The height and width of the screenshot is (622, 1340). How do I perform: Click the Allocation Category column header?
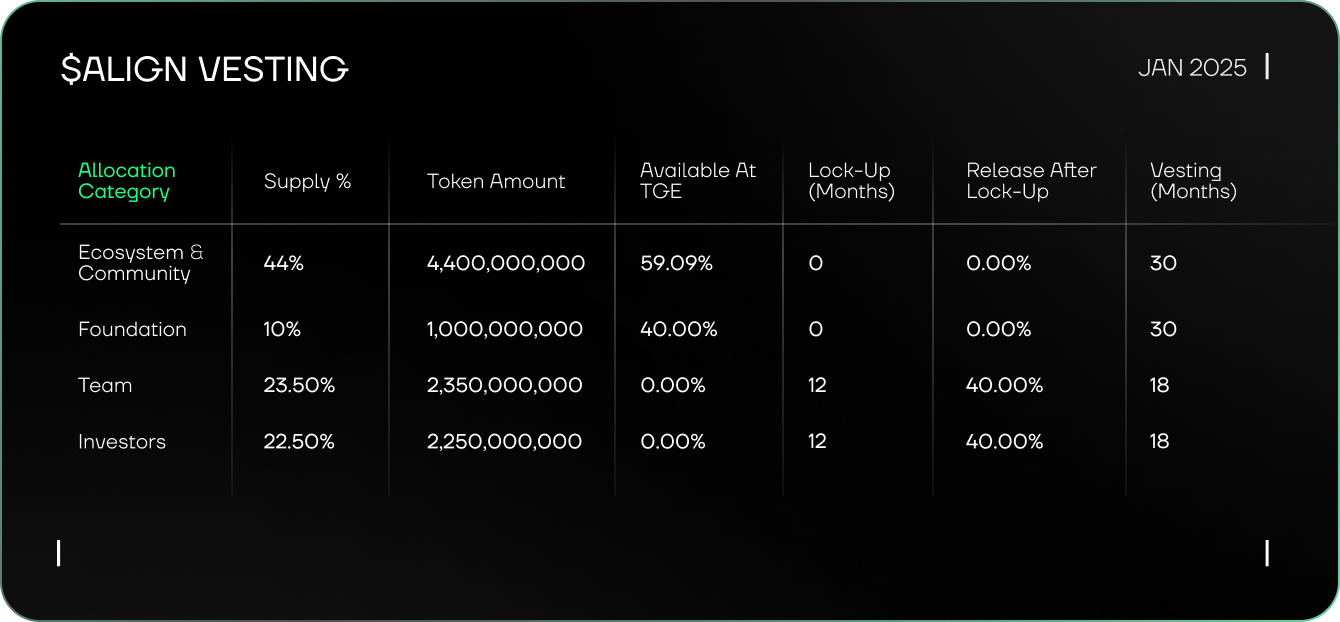[x=127, y=181]
